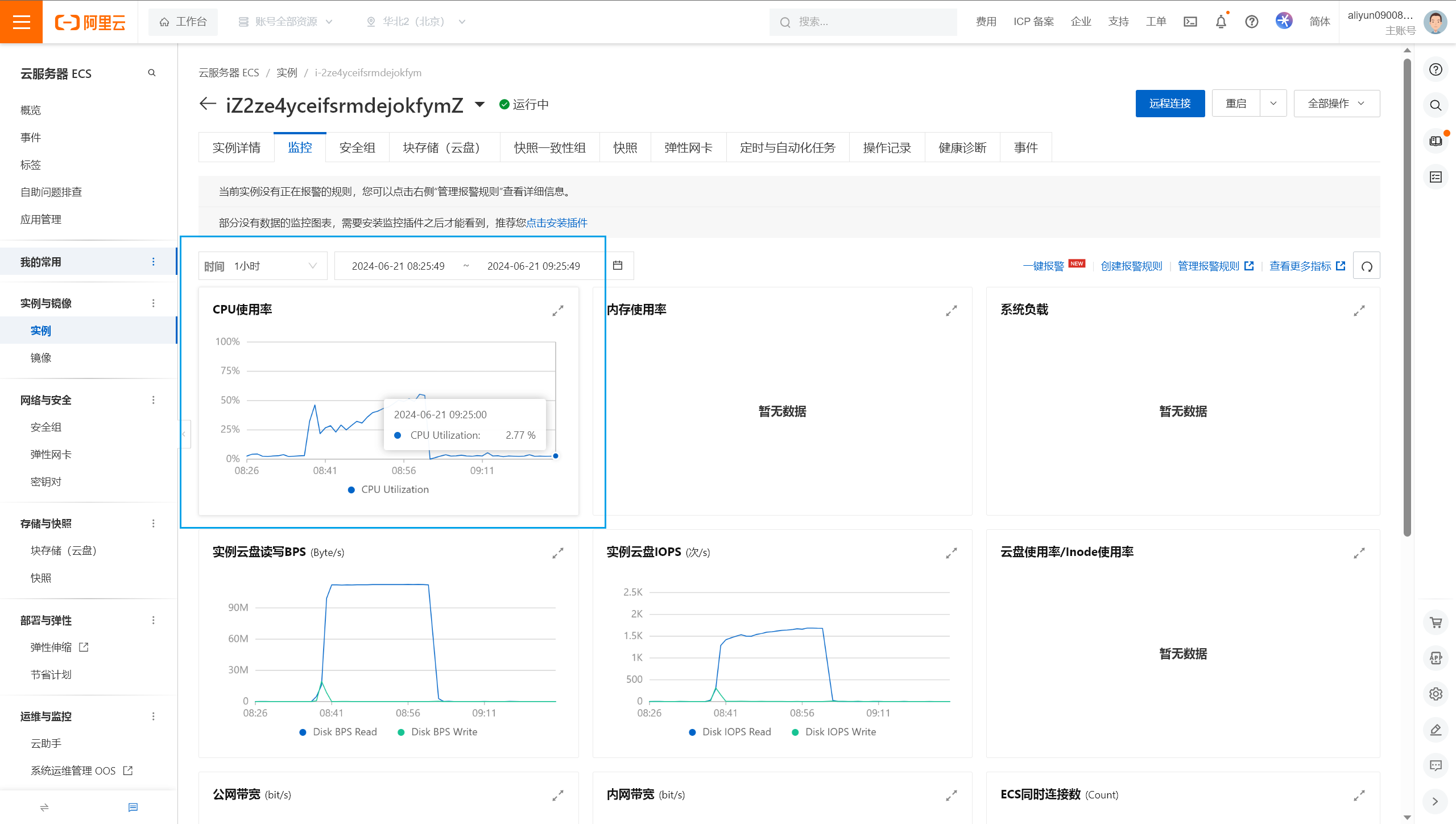Screen dimensions: 1456x824
Task: Open the right-side settings gear icon
Action: (x=1436, y=694)
